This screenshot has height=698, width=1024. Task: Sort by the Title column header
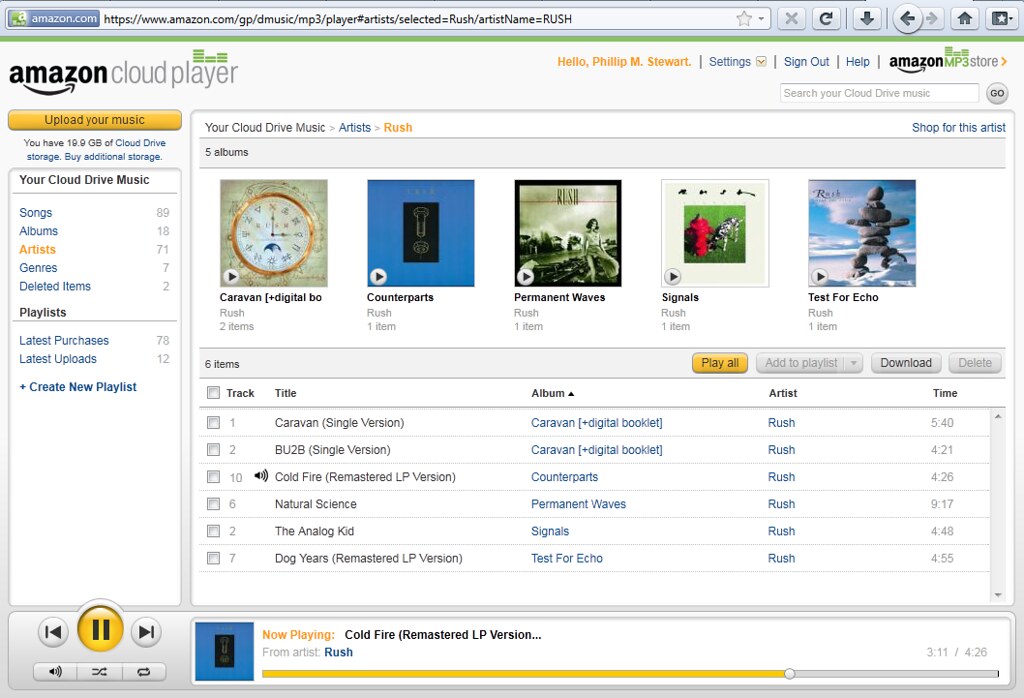(x=285, y=393)
